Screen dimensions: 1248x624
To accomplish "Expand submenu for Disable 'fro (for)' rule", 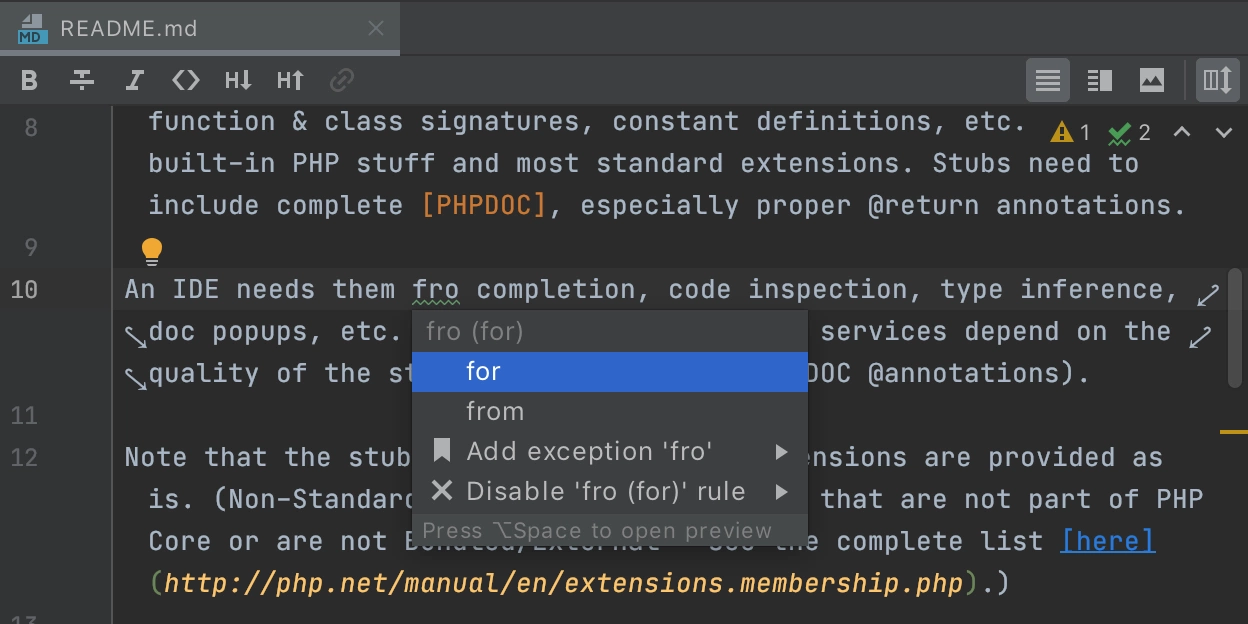I will pos(782,492).
